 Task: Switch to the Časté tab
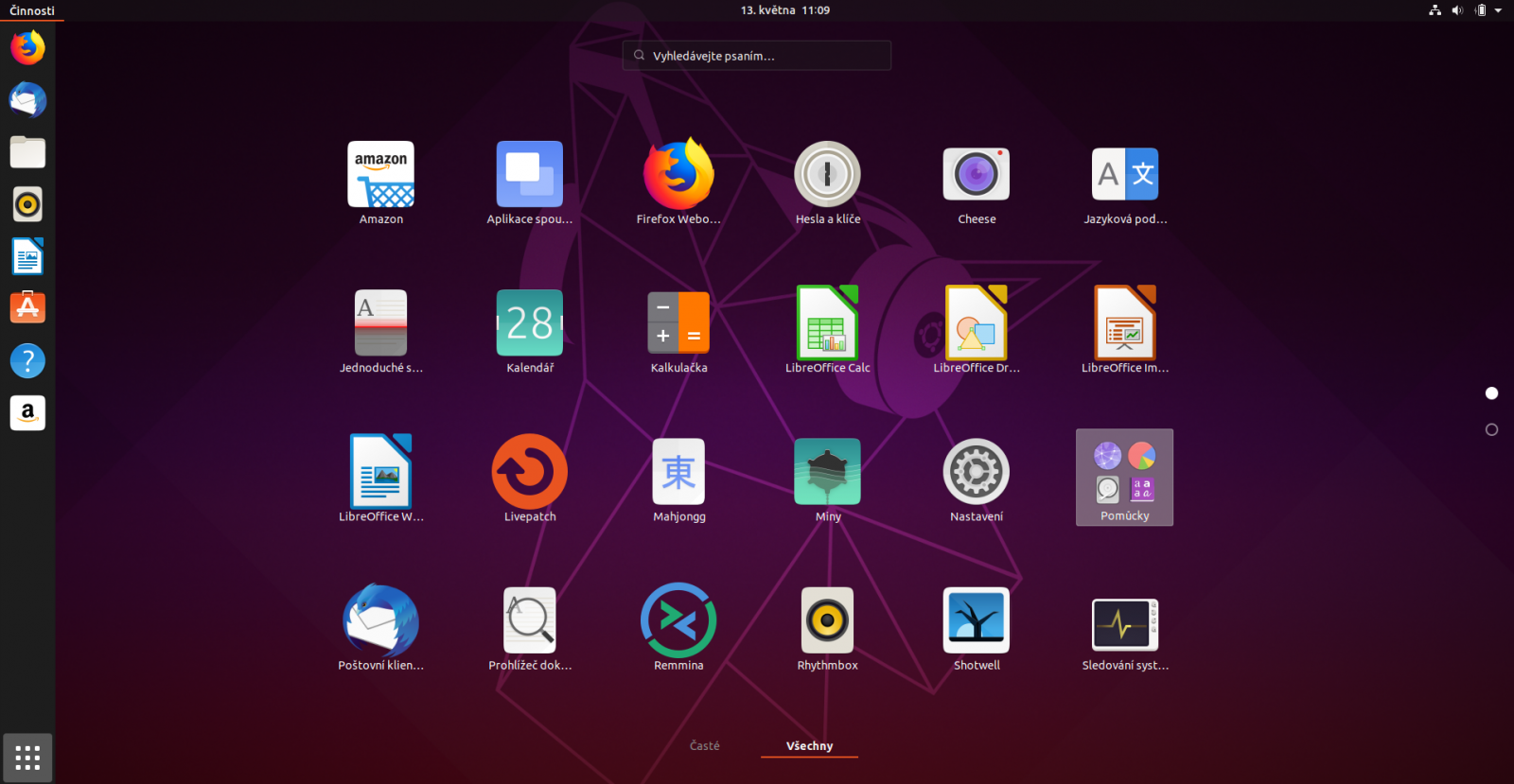pyautogui.click(x=705, y=745)
